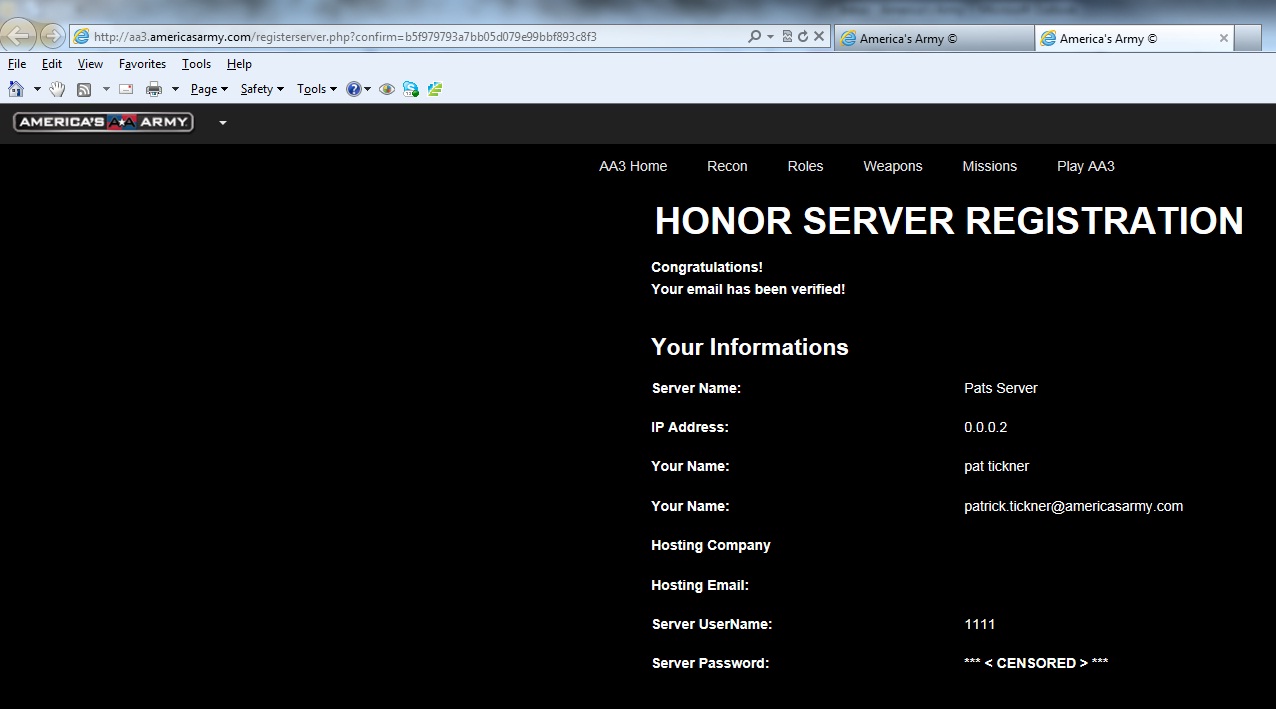Click the HONOR SERVER REGISTRATION heading
Image resolution: width=1276 pixels, height=709 pixels.
(x=949, y=221)
